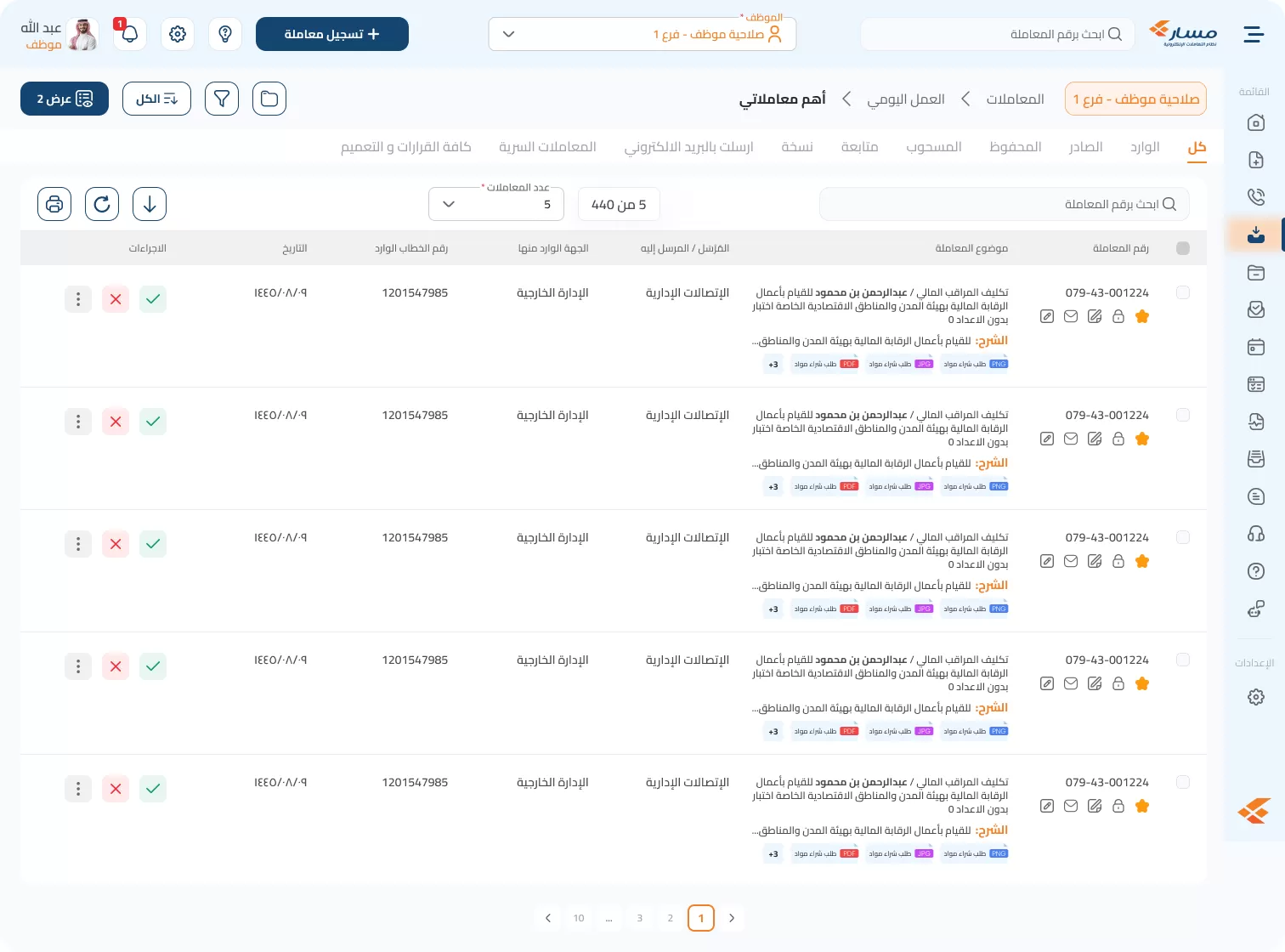Switch to the المسحوب tab
The image size is (1285, 952).
(934, 147)
